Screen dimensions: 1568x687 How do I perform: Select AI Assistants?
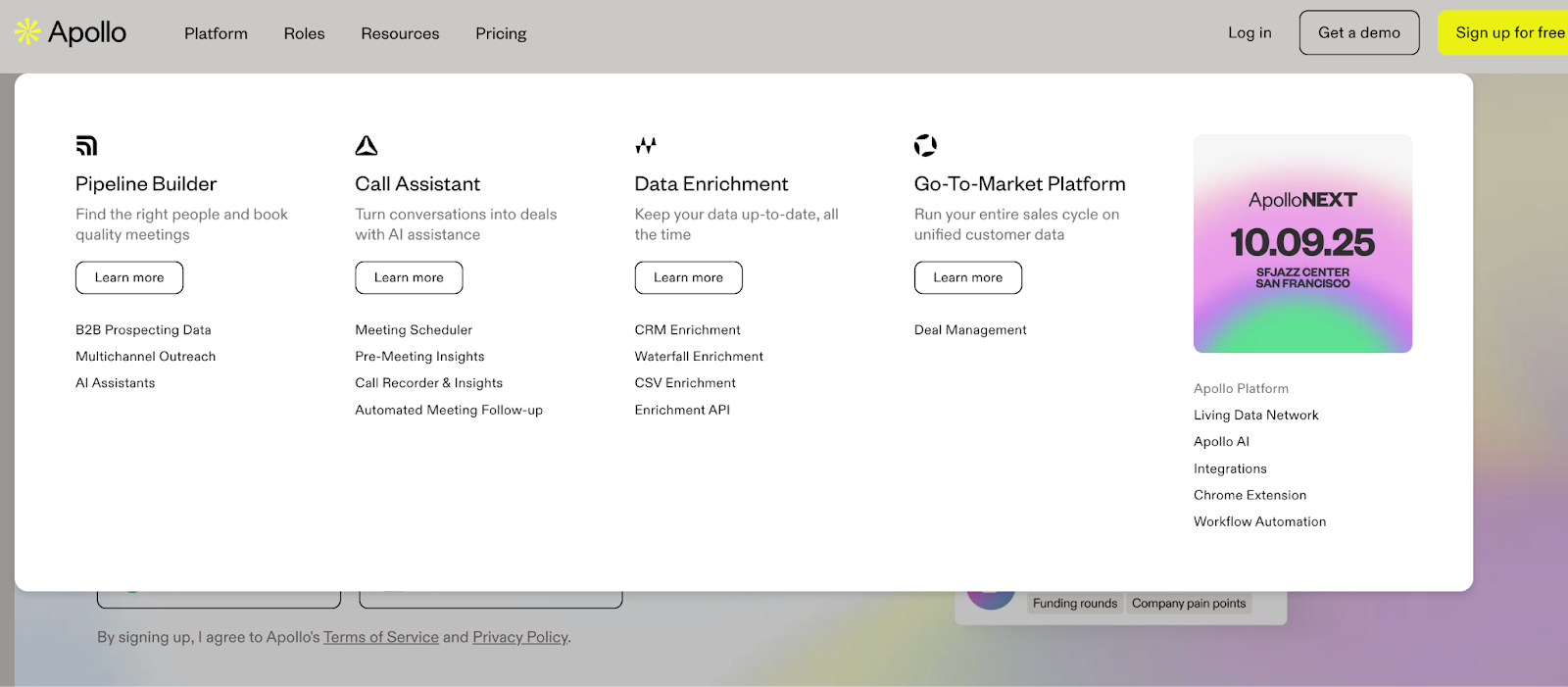click(x=115, y=383)
